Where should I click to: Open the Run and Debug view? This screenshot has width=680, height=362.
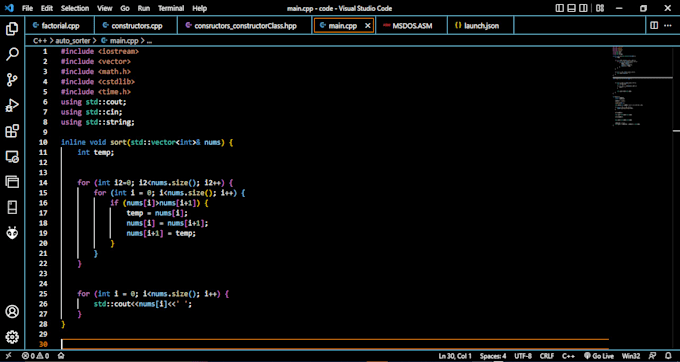coord(12,105)
